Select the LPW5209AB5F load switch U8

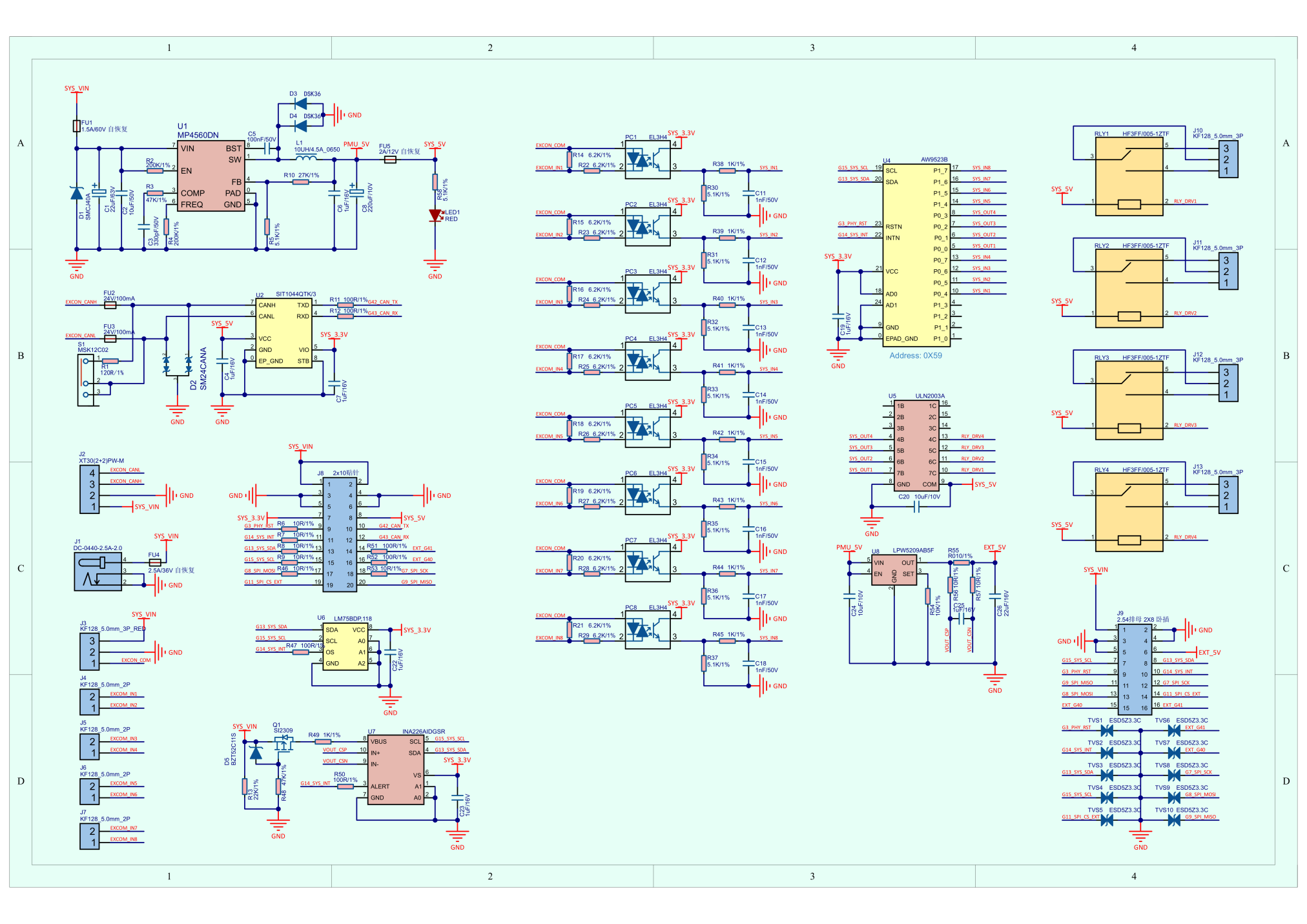pyautogui.click(x=893, y=571)
